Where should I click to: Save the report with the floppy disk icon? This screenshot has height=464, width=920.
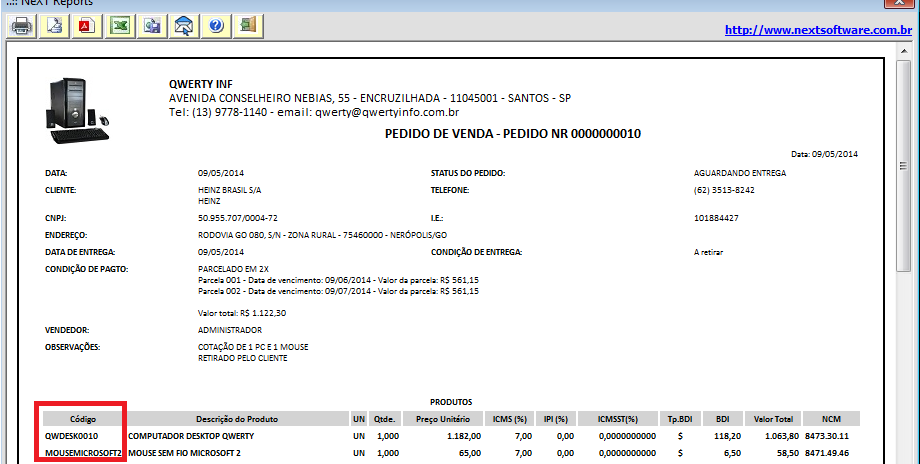click(152, 26)
